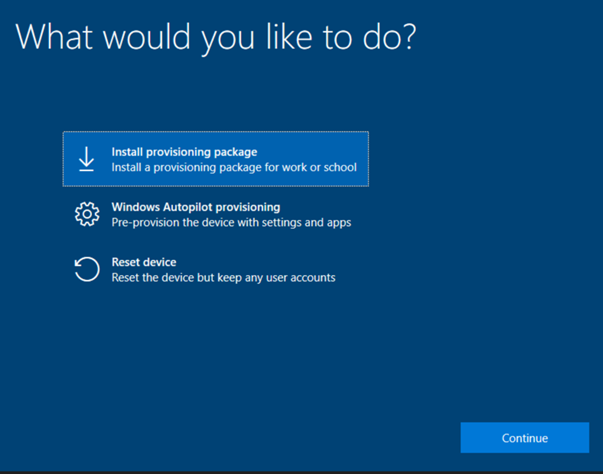This screenshot has width=603, height=474.
Task: Click the gear icon for Windows Autopilot provisioning
Action: point(87,214)
